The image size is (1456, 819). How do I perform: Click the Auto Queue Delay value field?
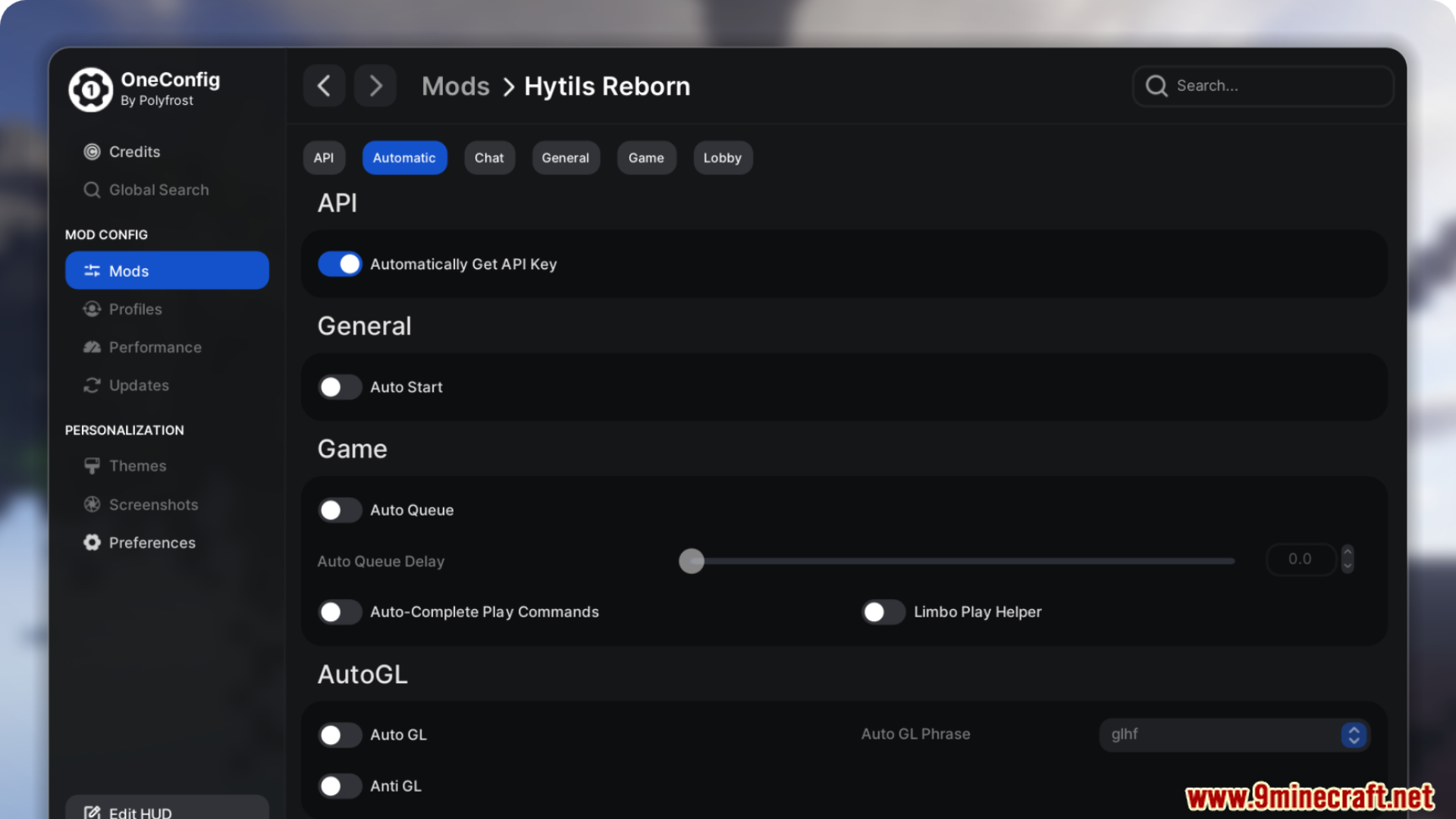(1300, 559)
